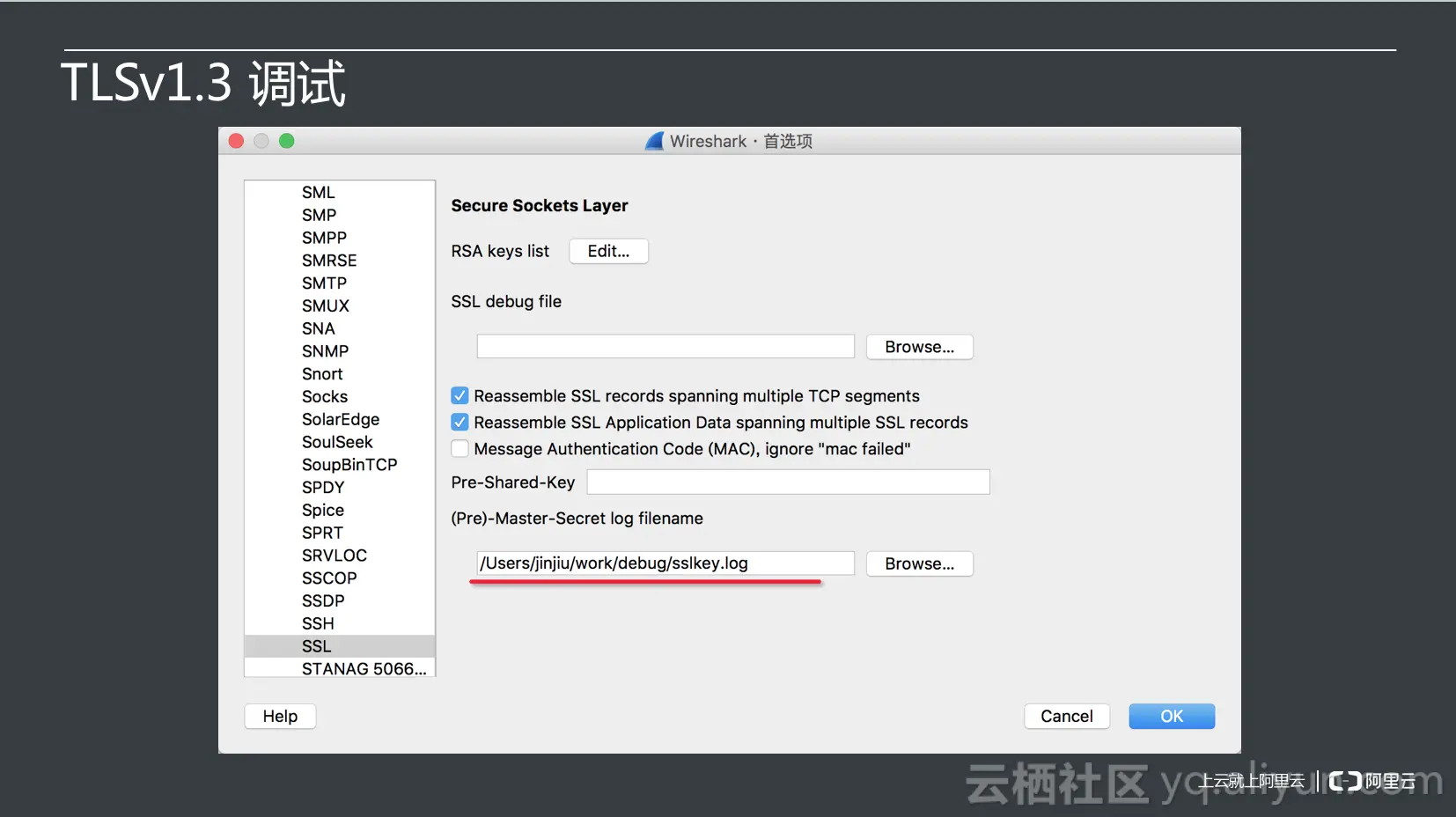Click the Pre-Shared-Key label

point(513,482)
